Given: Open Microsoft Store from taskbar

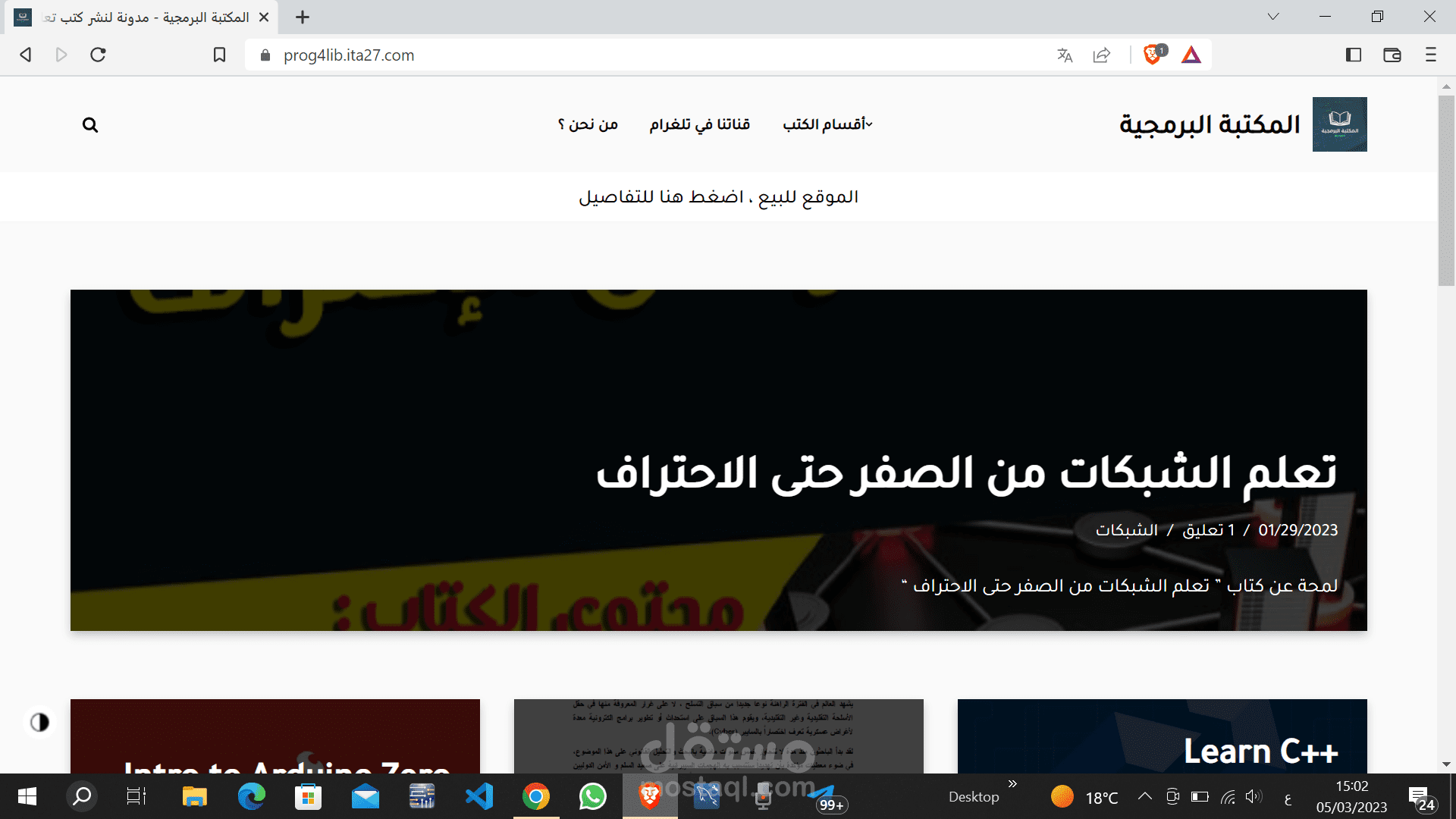Looking at the screenshot, I should (308, 796).
